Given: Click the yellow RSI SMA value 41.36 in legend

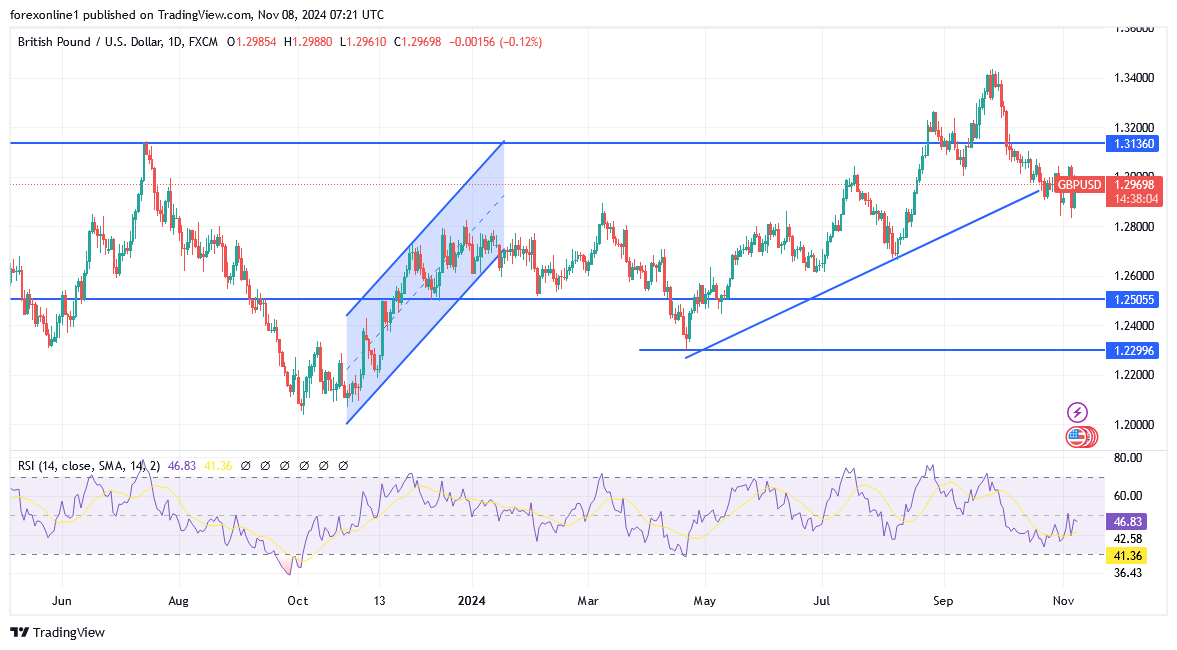Looking at the screenshot, I should point(210,466).
